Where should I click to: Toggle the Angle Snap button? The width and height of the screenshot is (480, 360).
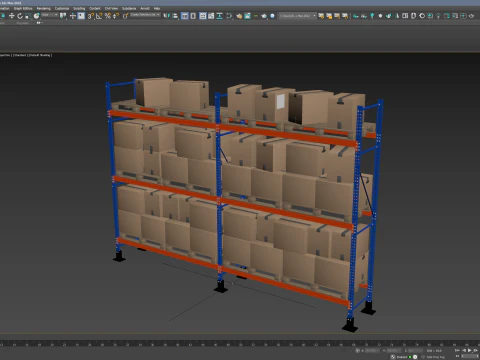pyautogui.click(x=99, y=16)
